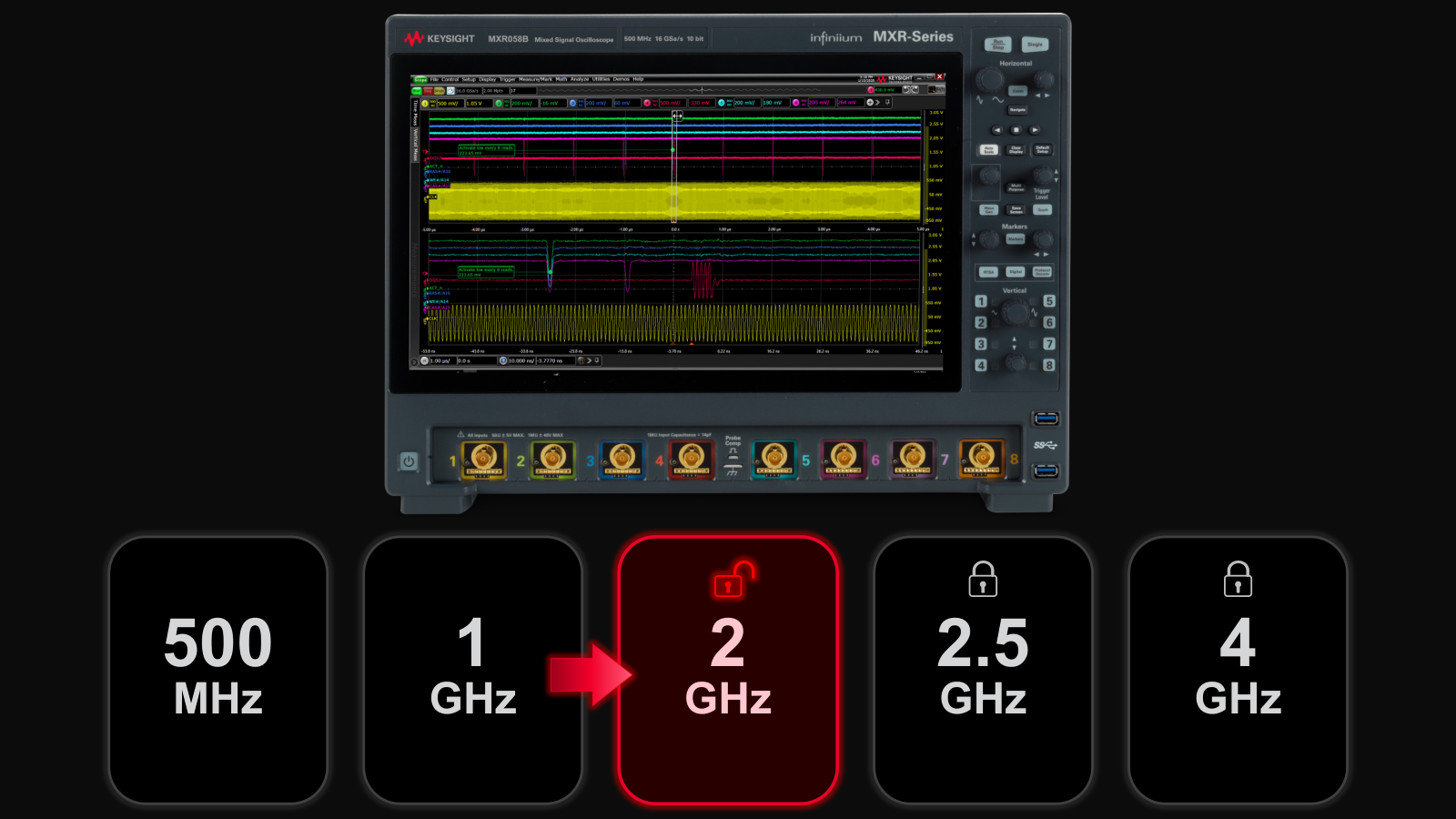1456x819 pixels.
Task: Open the Trigger menu on scope screen
Action: 507,79
